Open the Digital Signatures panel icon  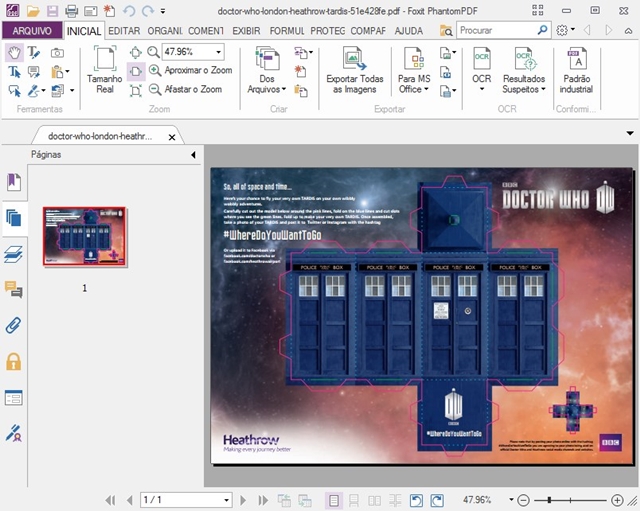pyautogui.click(x=13, y=433)
